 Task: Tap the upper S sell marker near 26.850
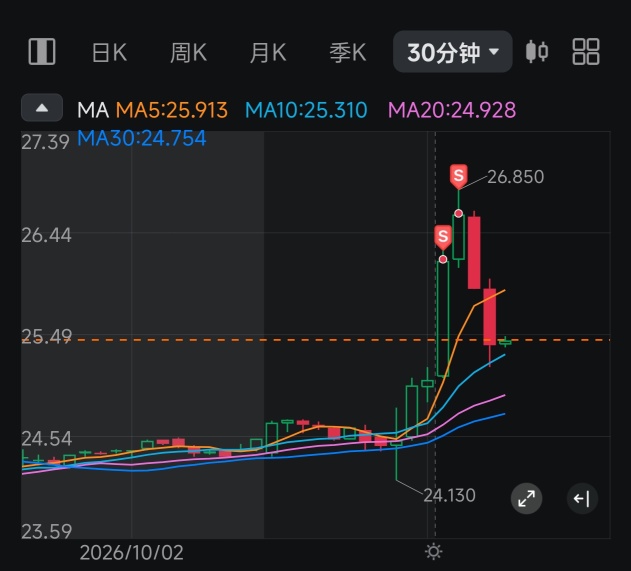458,175
